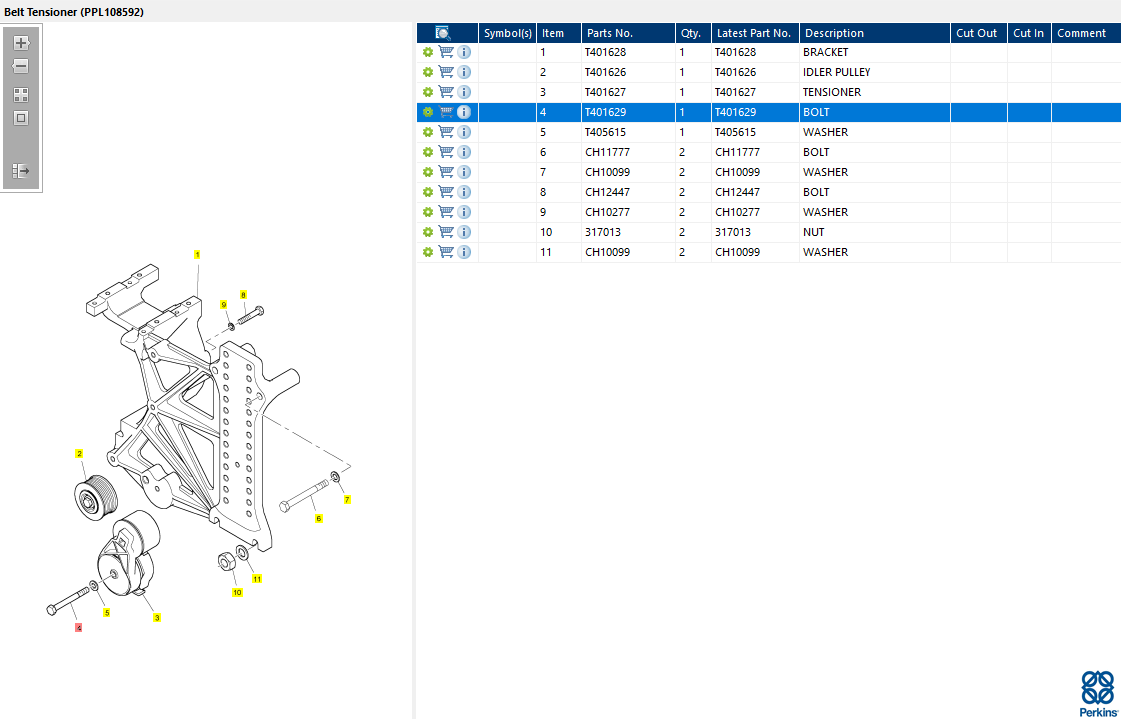Click the Perkins logo
The image size is (1121, 719).
click(1097, 693)
